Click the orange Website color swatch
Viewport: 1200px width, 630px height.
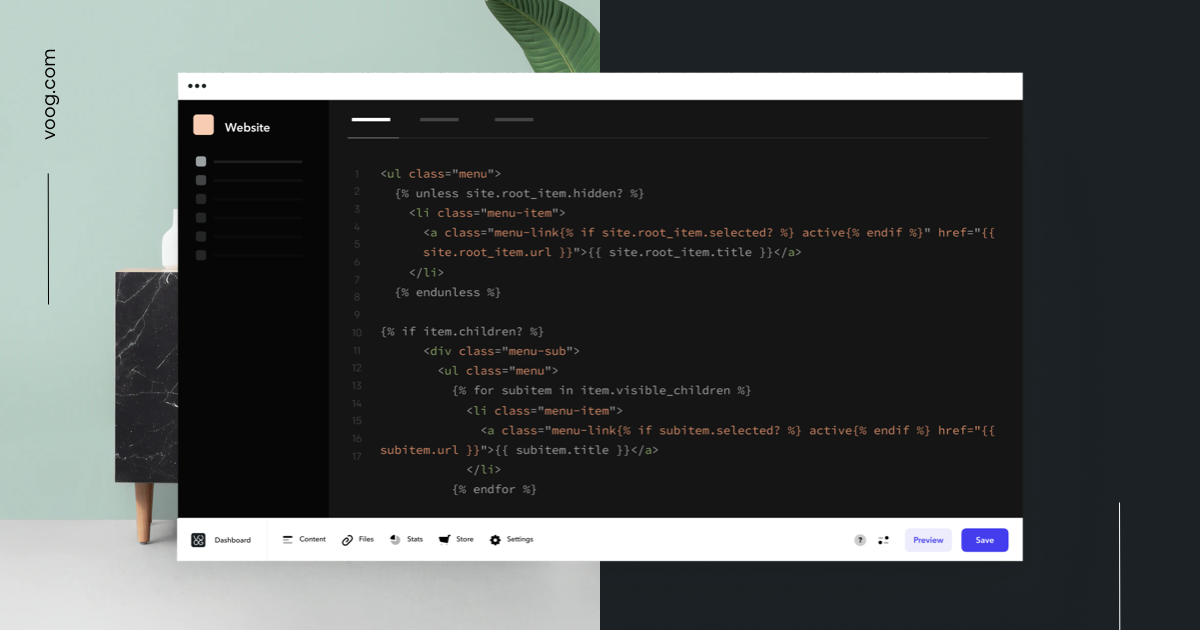tap(204, 126)
